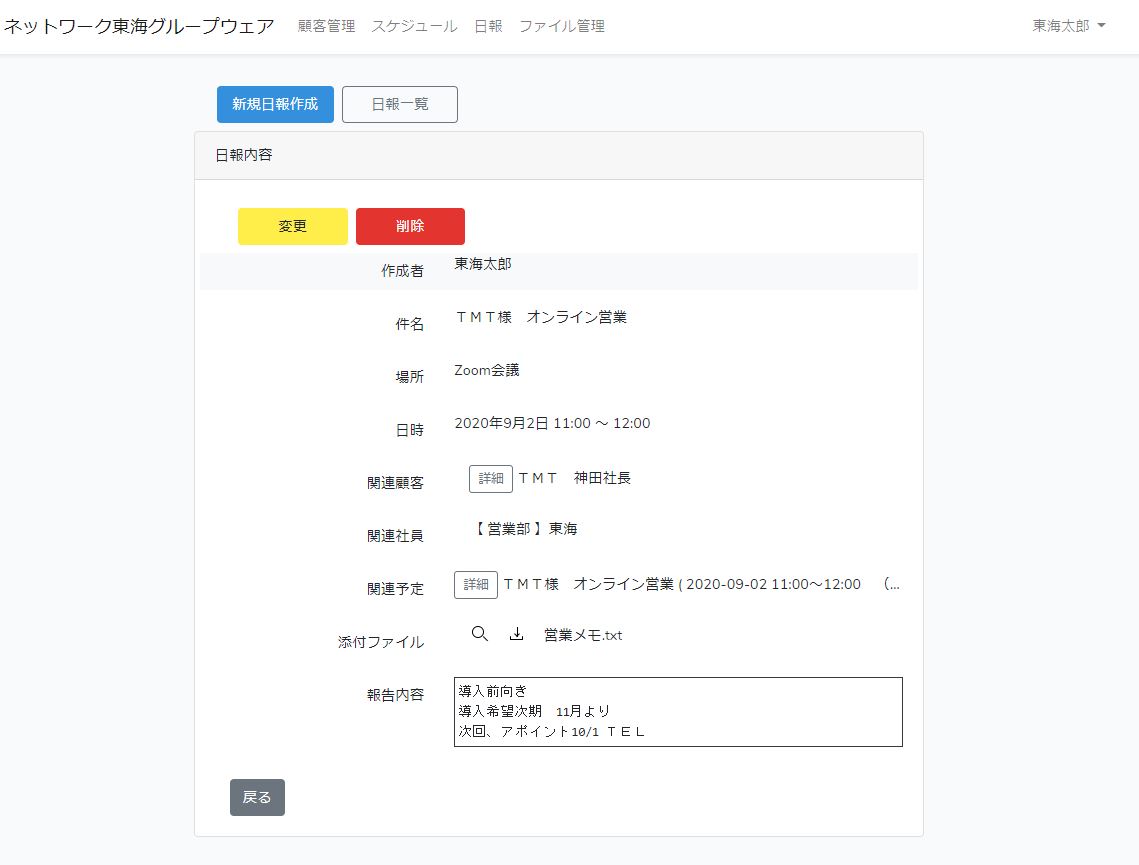Click the subject text ＴＭＴ様 オンライン営業
Viewport: 1139px width, 865px height.
coord(541,317)
